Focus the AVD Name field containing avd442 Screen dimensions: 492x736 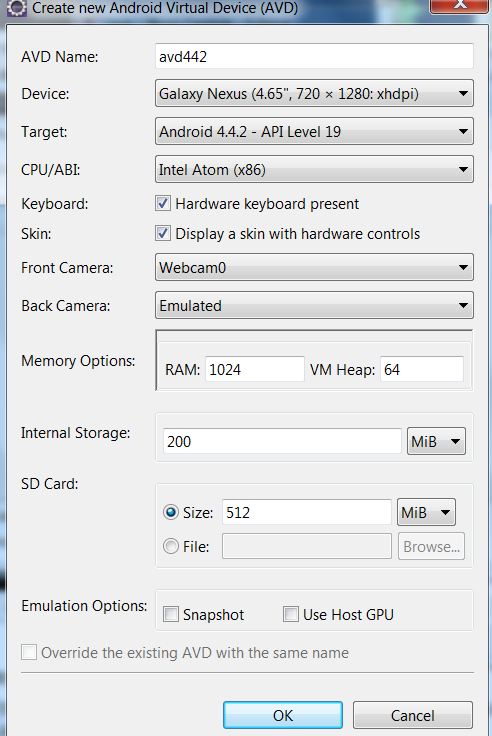point(314,56)
